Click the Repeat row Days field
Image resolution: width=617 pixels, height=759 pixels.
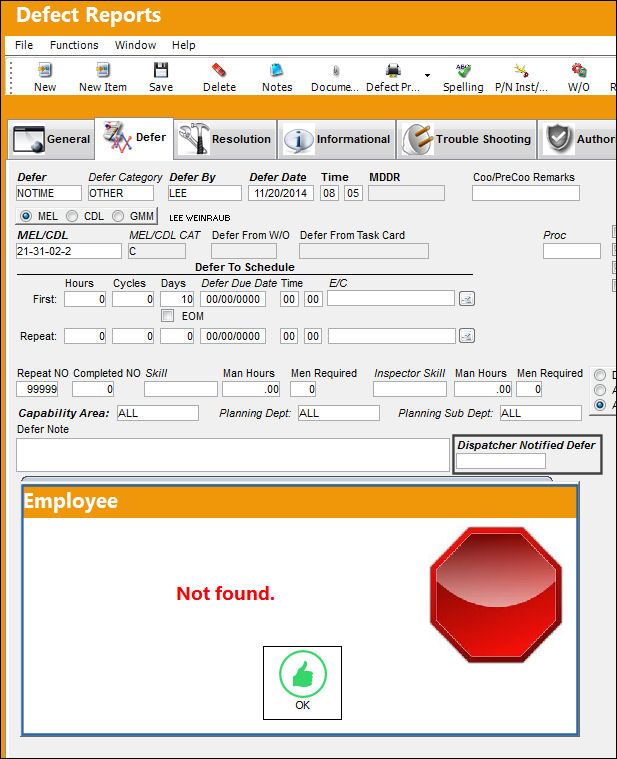(x=177, y=336)
